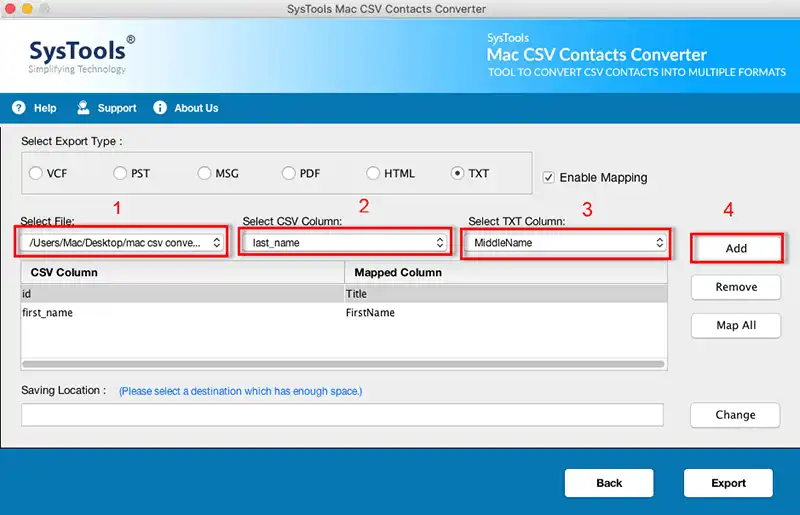Image resolution: width=800 pixels, height=515 pixels.
Task: Open the Select File dropdown
Action: point(121,242)
